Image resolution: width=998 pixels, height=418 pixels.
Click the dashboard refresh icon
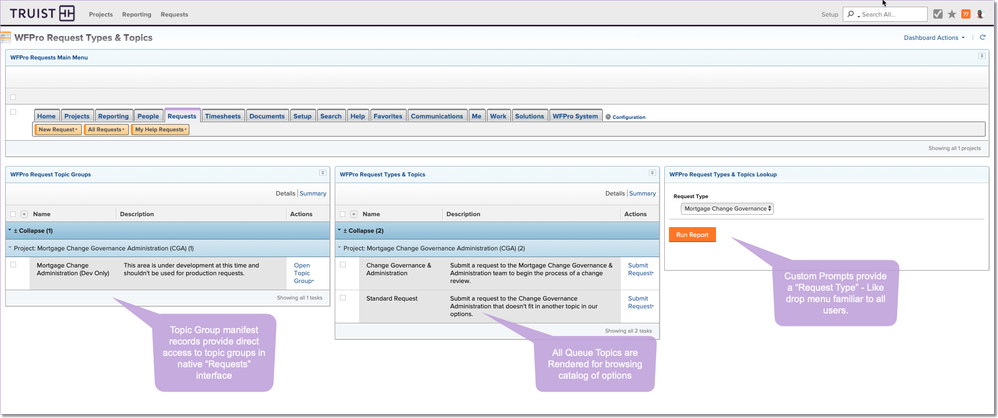tap(982, 37)
